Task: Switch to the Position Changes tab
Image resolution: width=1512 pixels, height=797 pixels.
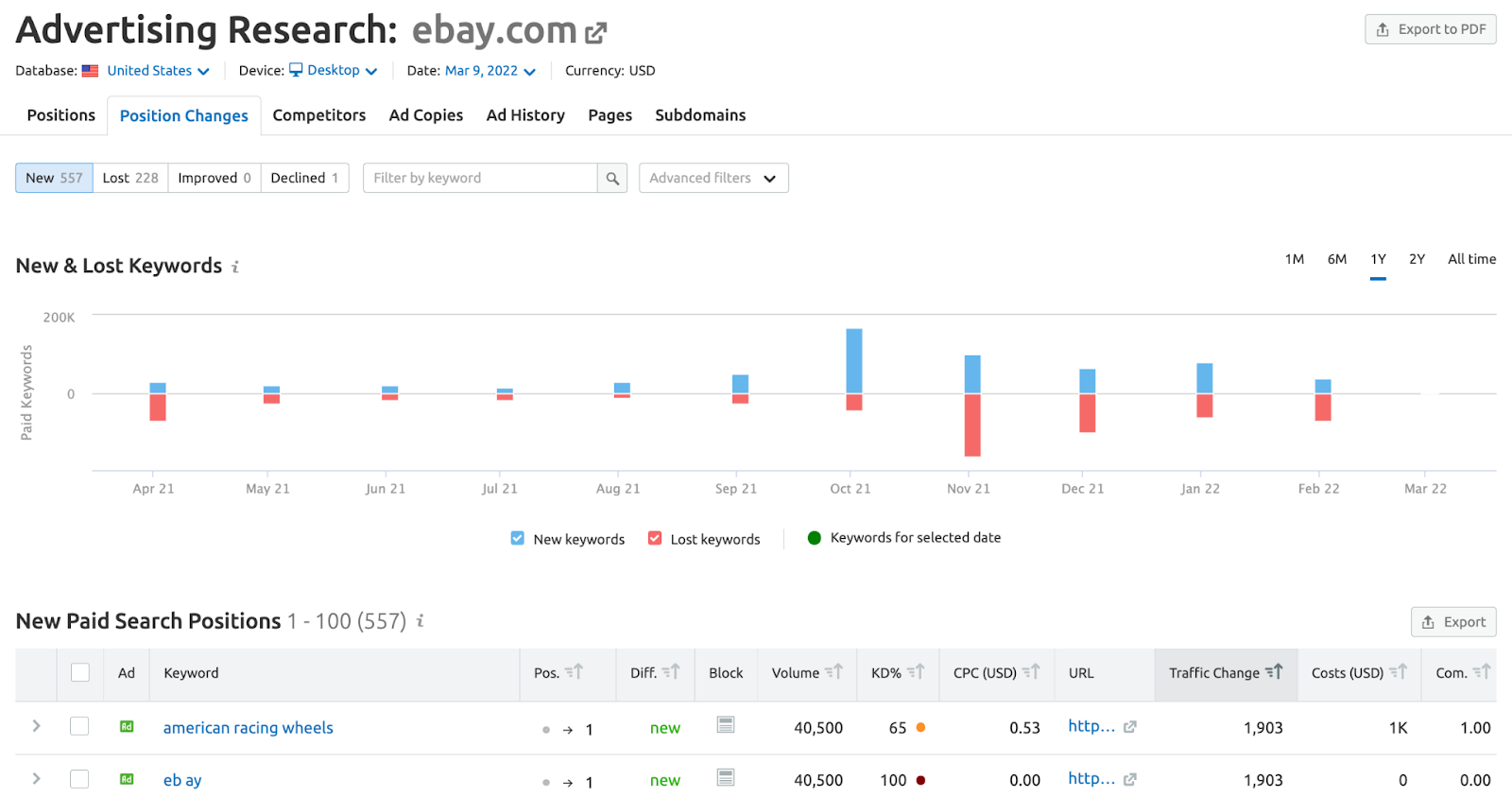Action: [x=184, y=115]
